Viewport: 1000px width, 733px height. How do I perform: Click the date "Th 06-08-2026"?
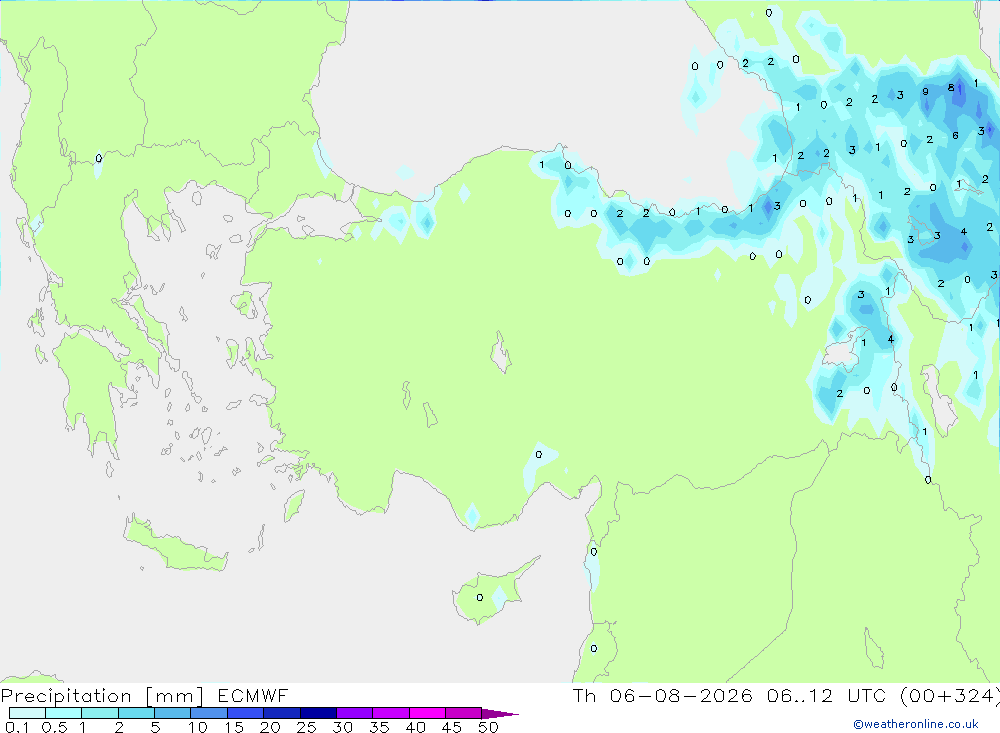[662, 696]
